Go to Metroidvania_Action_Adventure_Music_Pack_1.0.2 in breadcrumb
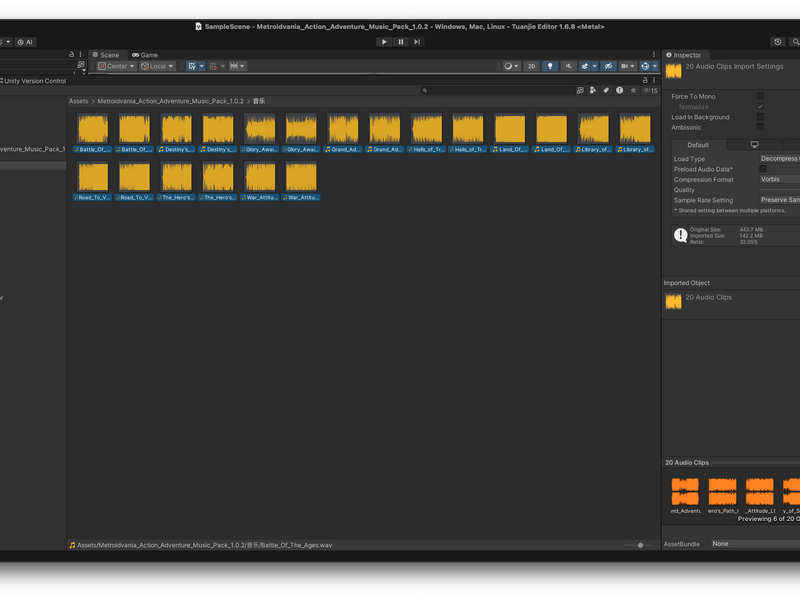Image resolution: width=800 pixels, height=600 pixels. coord(170,101)
